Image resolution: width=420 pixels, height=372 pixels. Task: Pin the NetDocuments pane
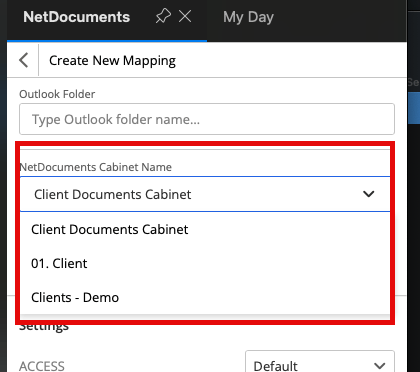pyautogui.click(x=163, y=16)
